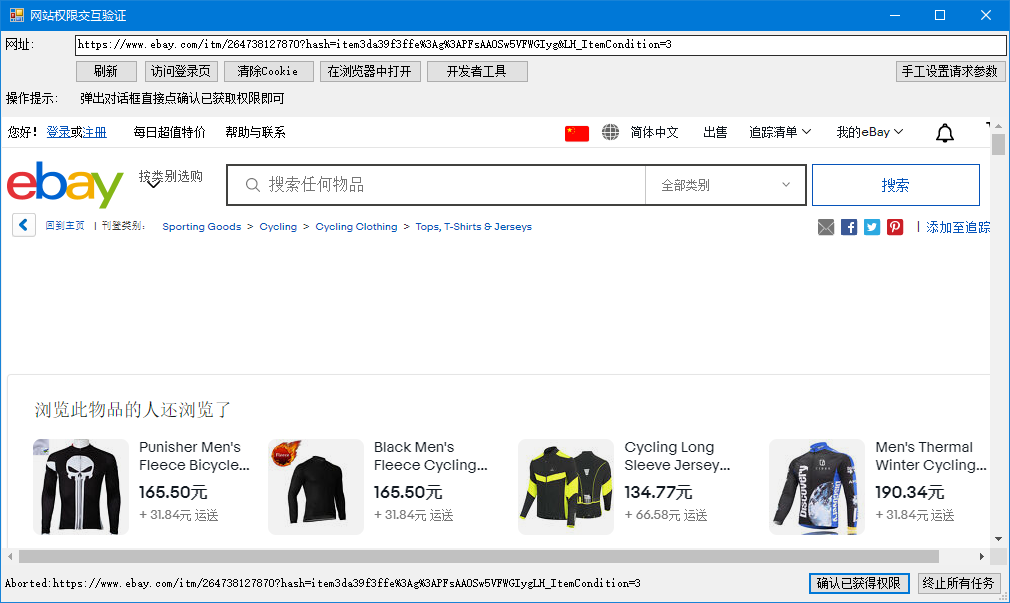The image size is (1010, 603).
Task: Click the Punisher jersey thumbnail
Action: pyautogui.click(x=81, y=487)
